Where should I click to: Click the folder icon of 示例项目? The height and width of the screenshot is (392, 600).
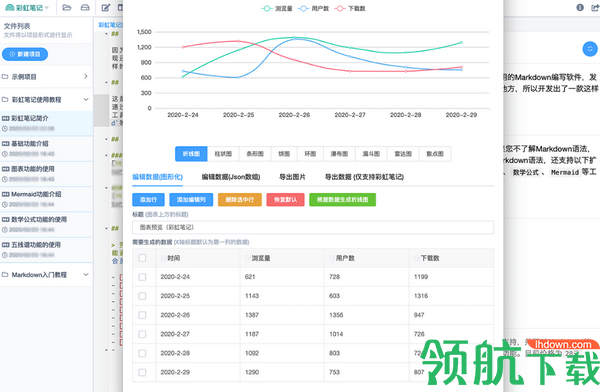(x=5, y=77)
